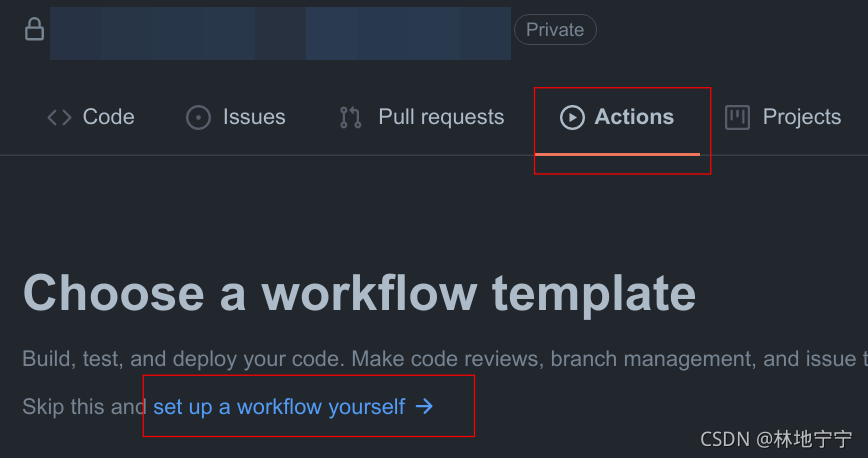Open the Pull requests tab
The height and width of the screenshot is (458, 868).
click(422, 117)
